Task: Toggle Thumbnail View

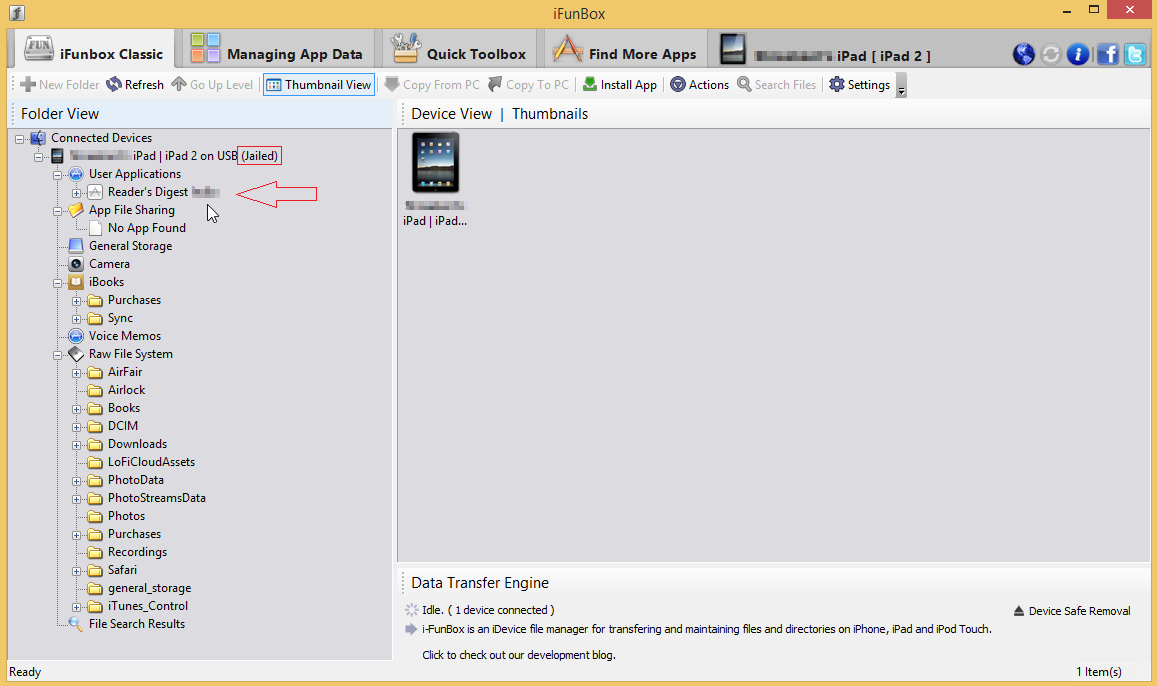Action: click(320, 85)
